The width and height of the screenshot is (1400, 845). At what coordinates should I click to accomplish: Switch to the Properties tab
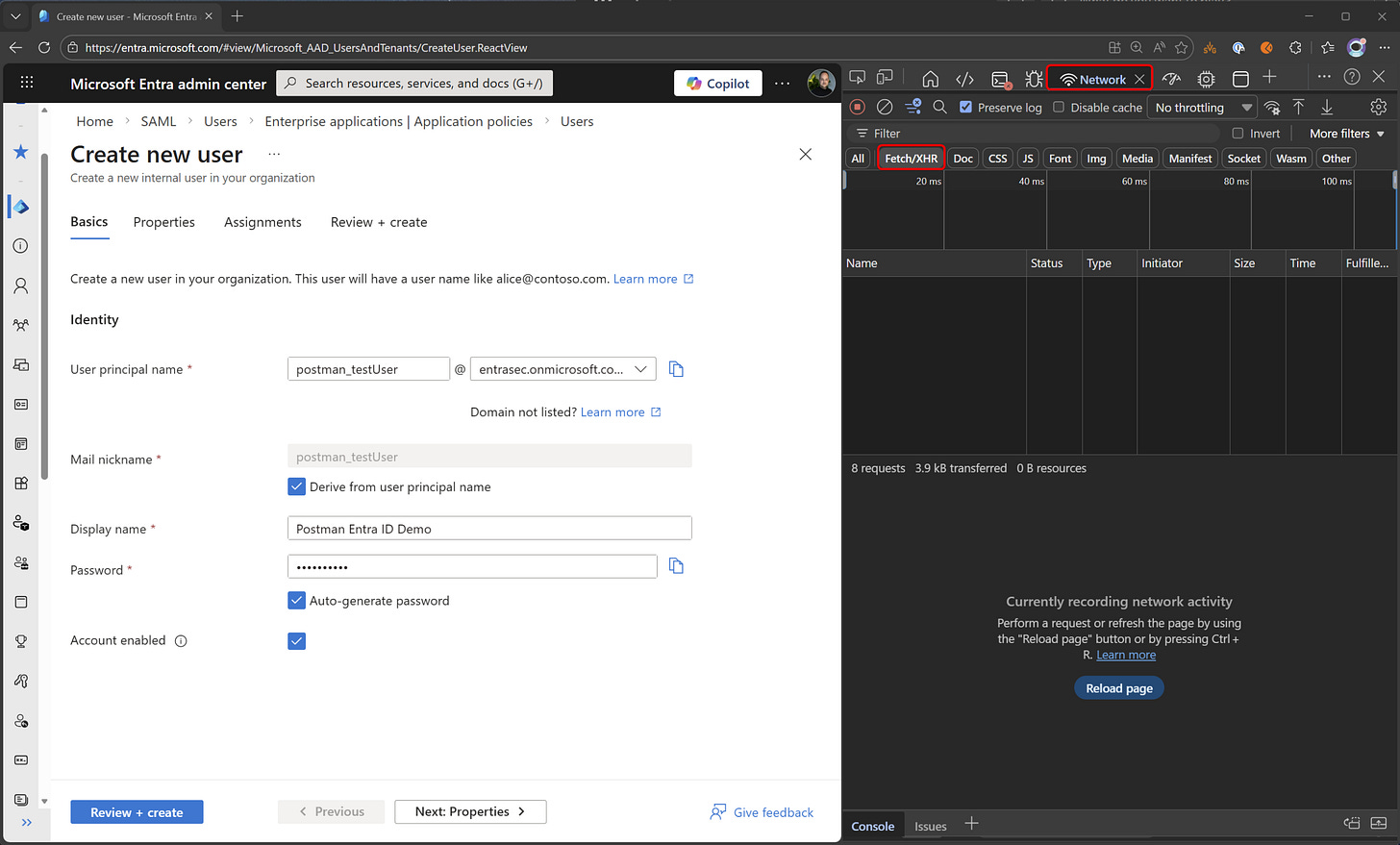pos(164,222)
